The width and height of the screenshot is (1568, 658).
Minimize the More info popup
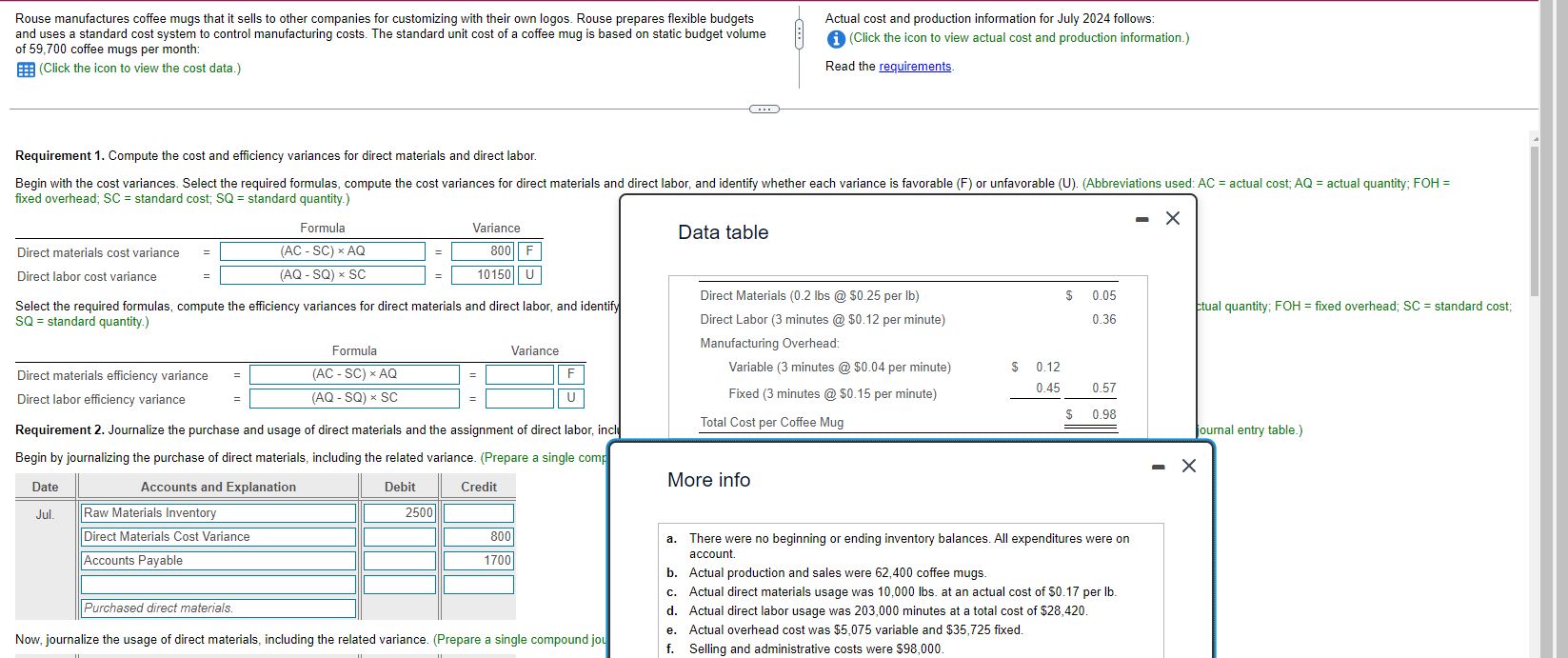[1159, 467]
